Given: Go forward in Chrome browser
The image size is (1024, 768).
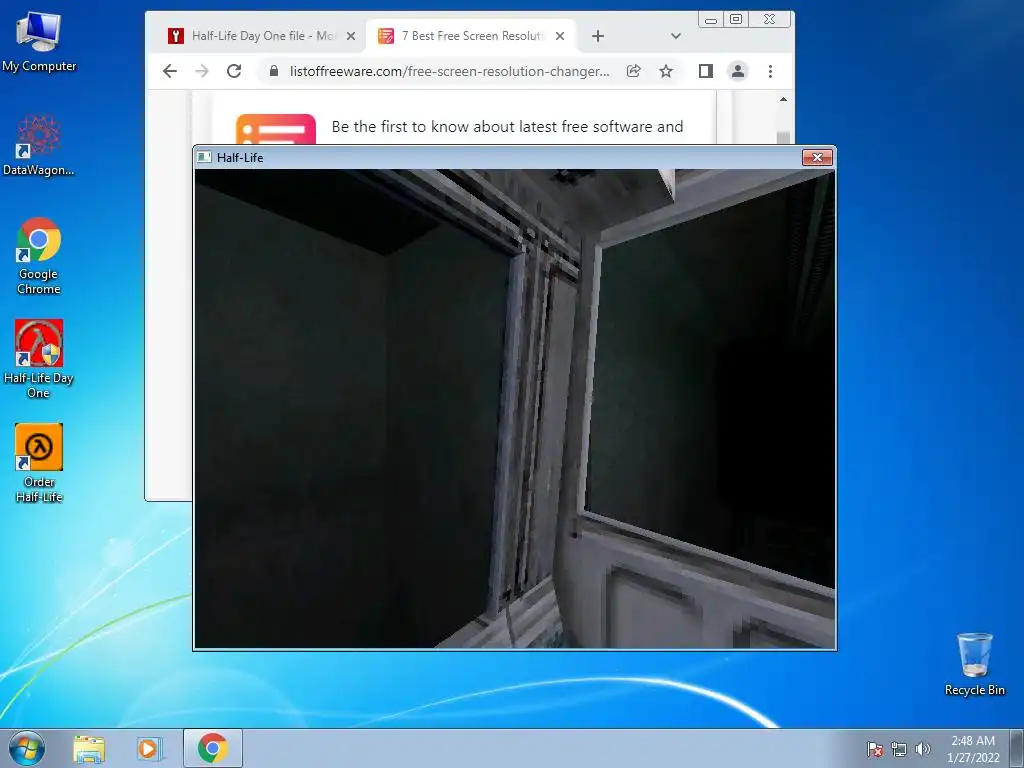Looking at the screenshot, I should (x=202, y=71).
